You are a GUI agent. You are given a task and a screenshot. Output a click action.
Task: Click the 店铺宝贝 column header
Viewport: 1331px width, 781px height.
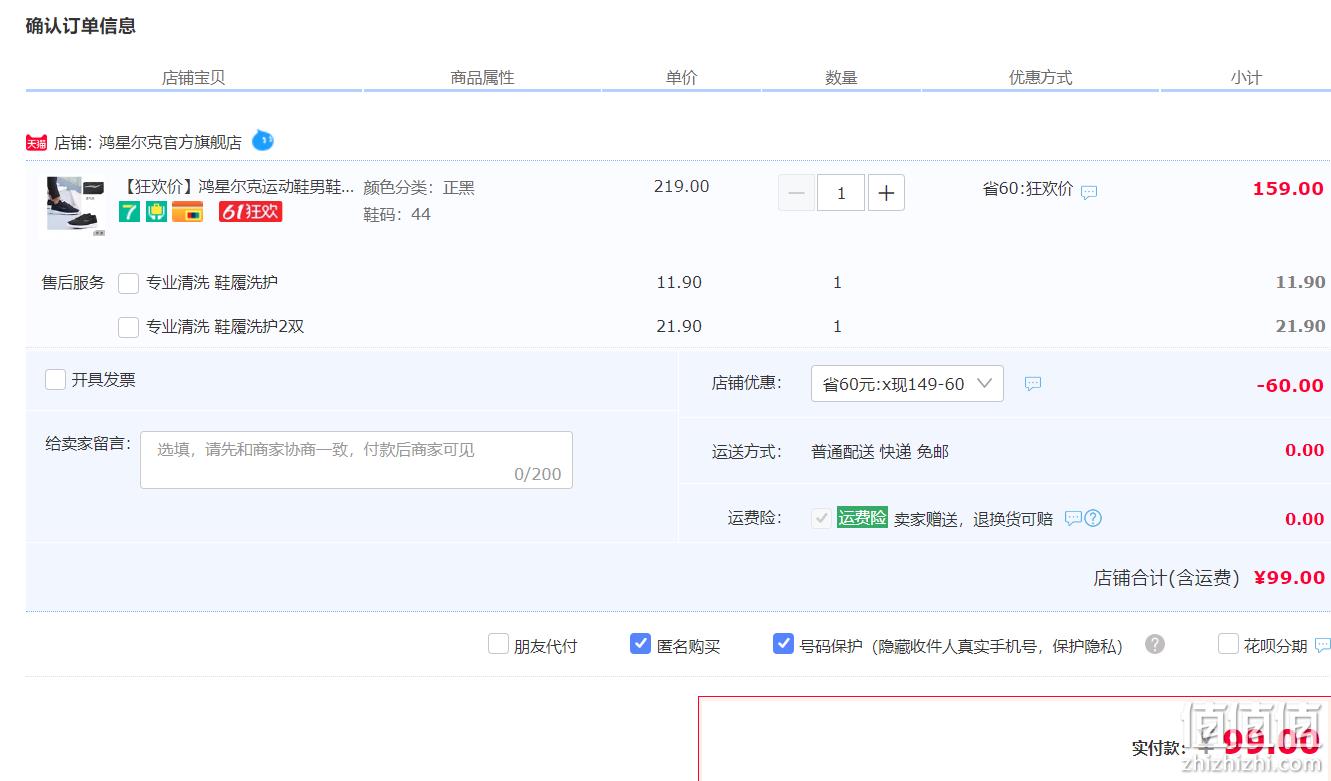[x=194, y=78]
